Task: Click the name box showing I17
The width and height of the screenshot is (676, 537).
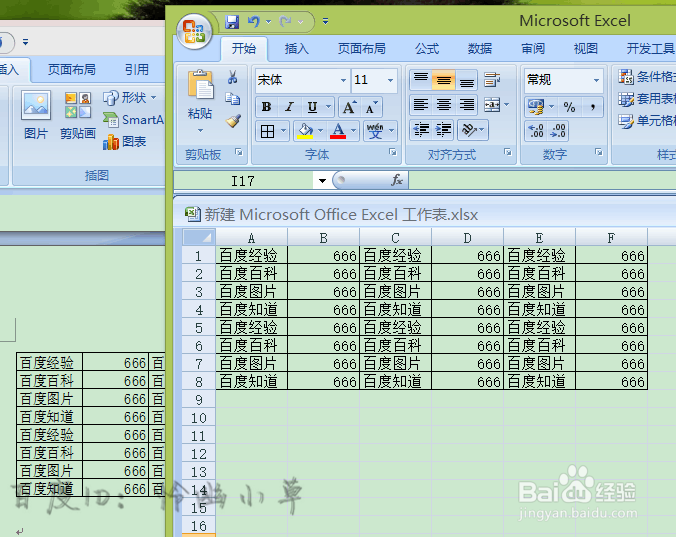Action: [x=244, y=181]
